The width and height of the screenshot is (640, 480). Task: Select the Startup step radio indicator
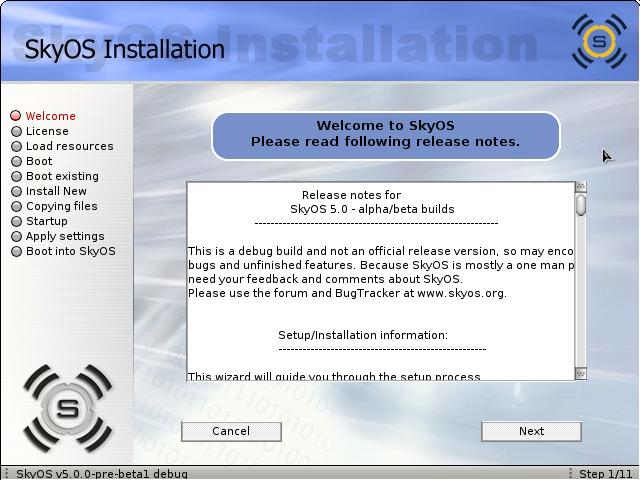16,221
